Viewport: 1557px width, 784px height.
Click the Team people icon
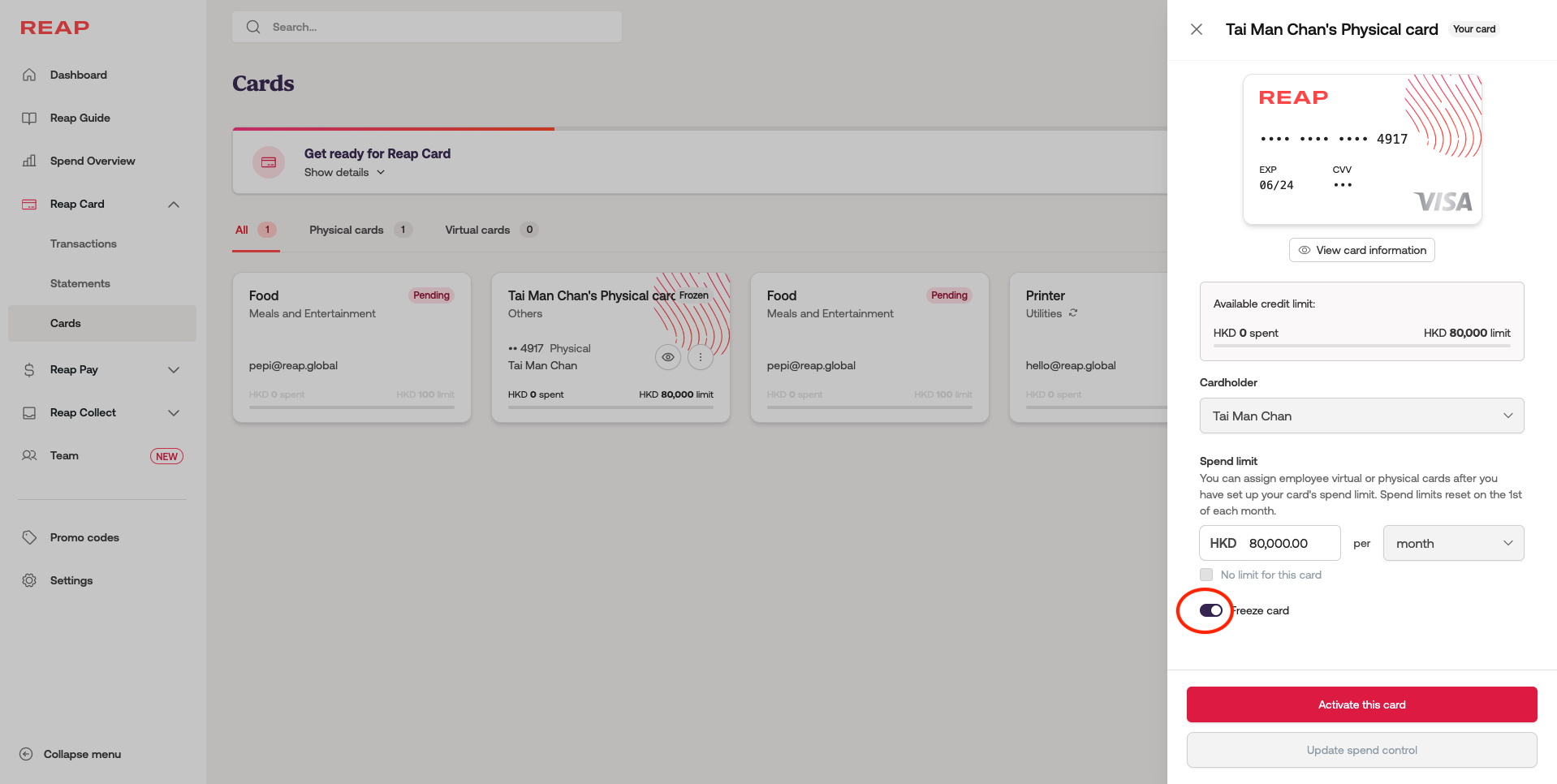[x=29, y=455]
